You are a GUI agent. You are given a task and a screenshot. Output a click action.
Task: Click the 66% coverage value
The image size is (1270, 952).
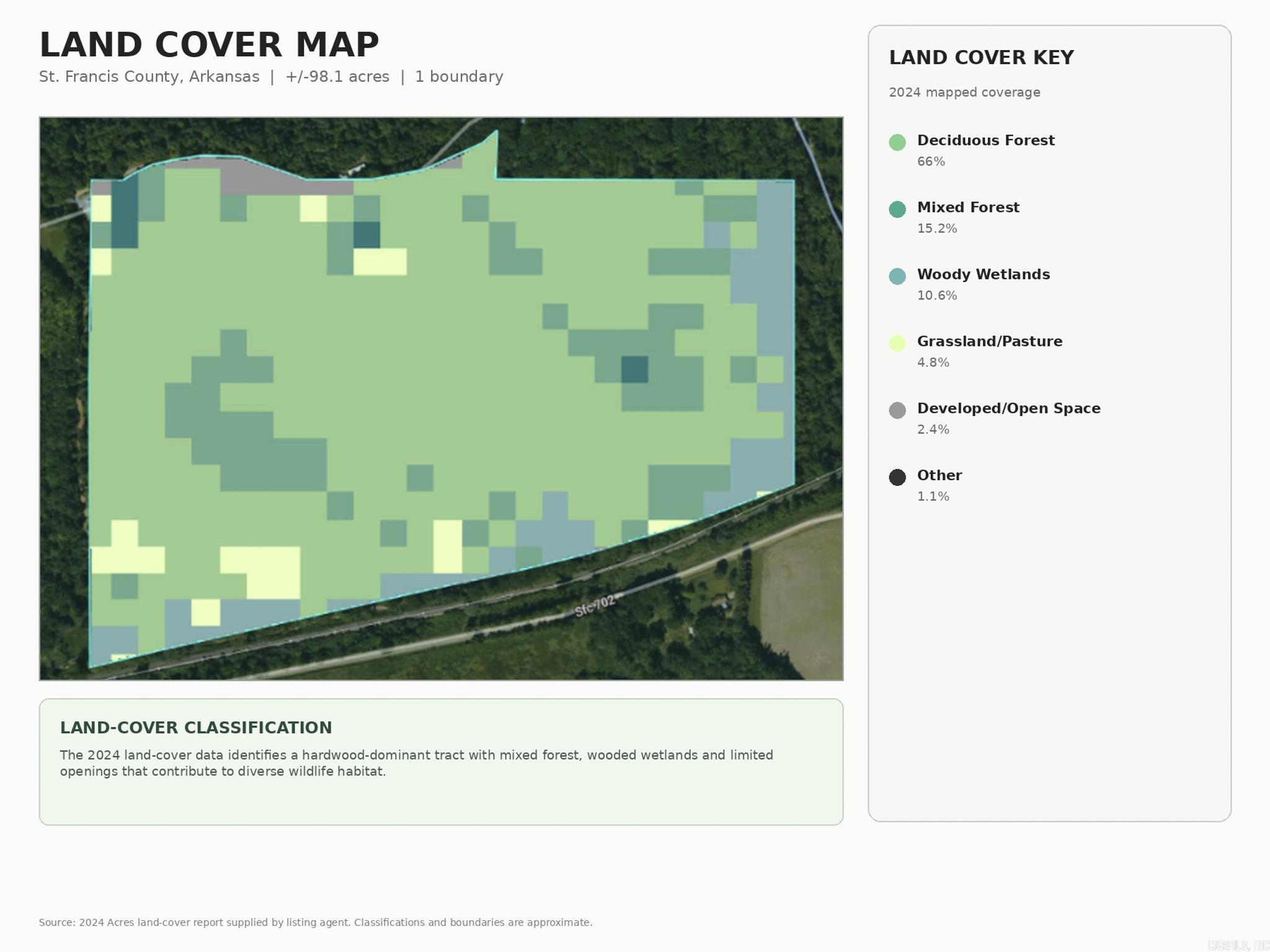click(x=931, y=162)
